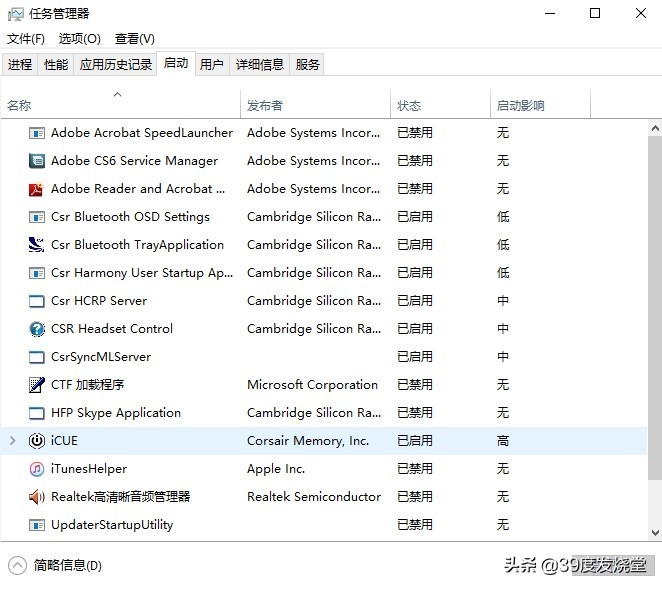The image size is (662, 589).
Task: Click Adobe Reader and Acrobat ... name
Action: pyautogui.click(x=138, y=189)
